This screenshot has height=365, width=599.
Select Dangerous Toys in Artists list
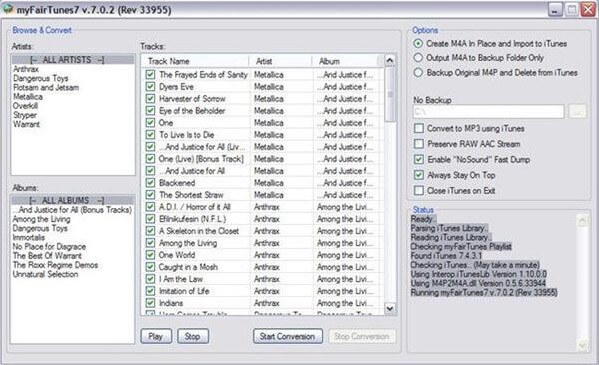(x=73, y=78)
